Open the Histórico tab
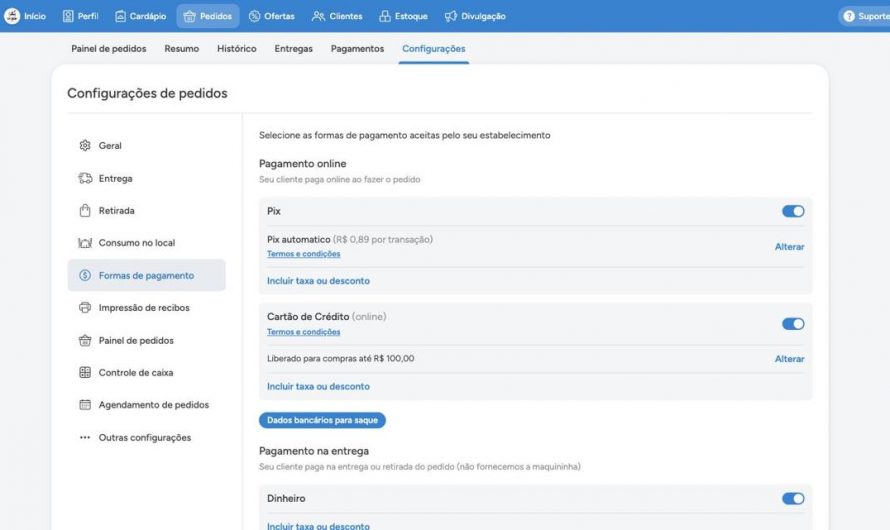The image size is (890, 530). (x=237, y=49)
